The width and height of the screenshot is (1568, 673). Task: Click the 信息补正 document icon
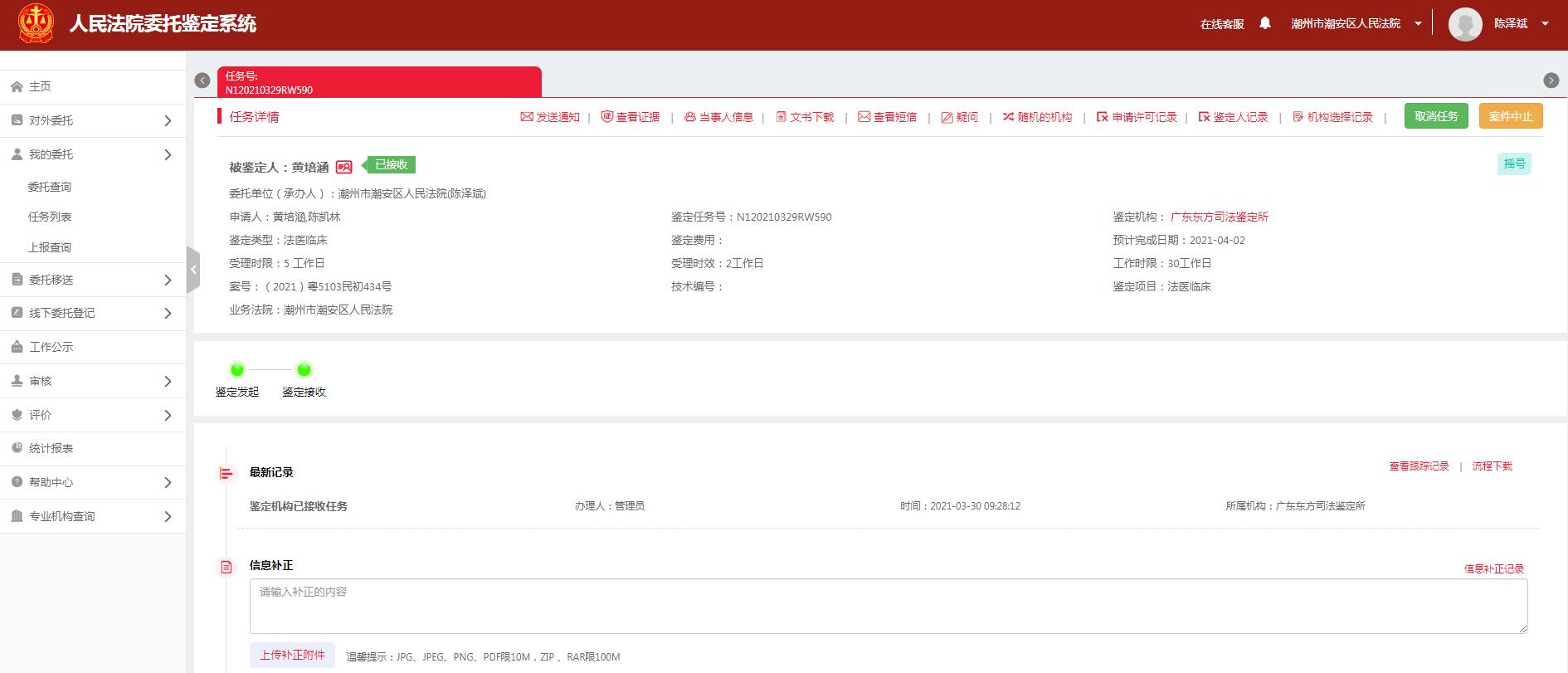click(226, 568)
